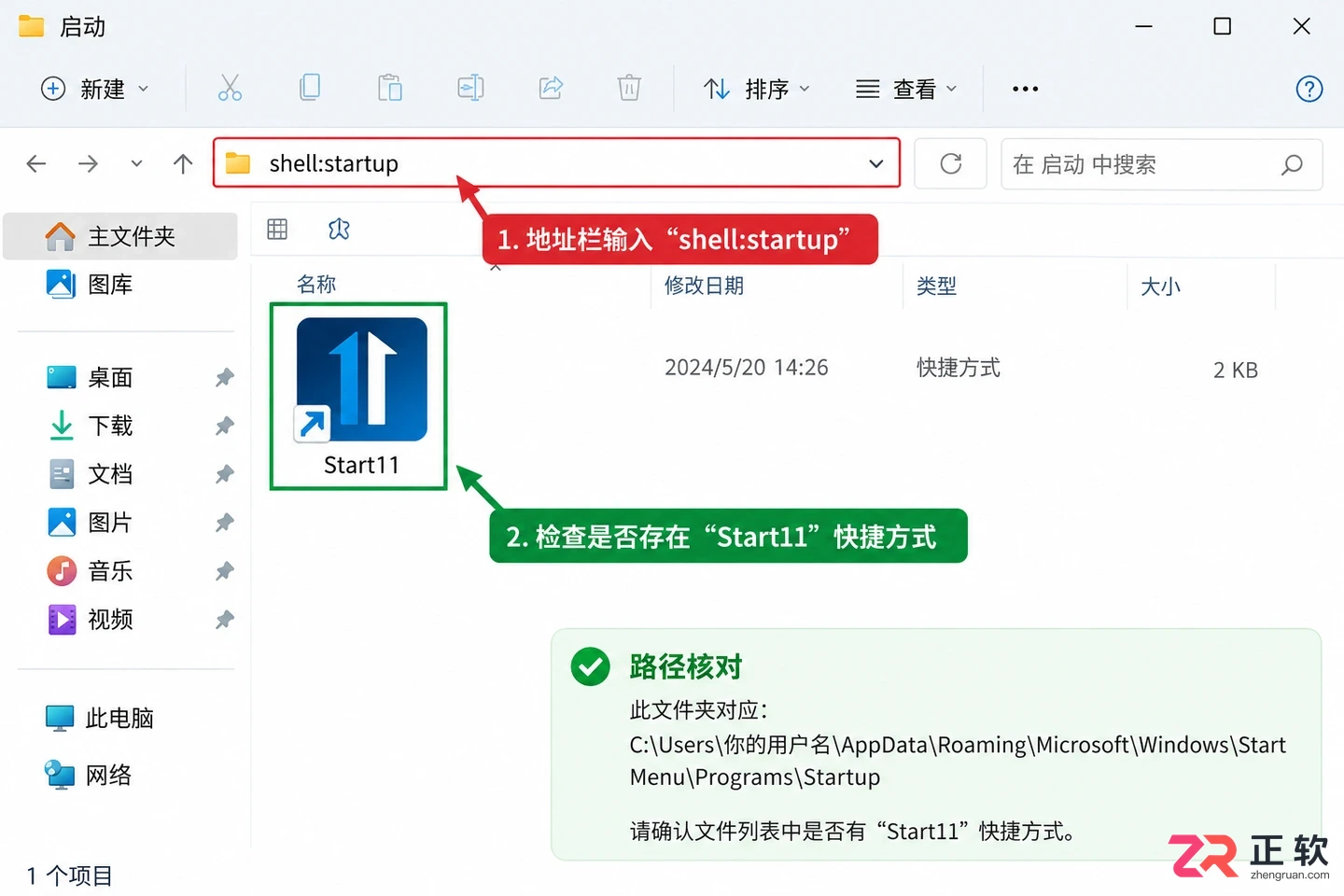The image size is (1344, 896).
Task: Expand the address bar history dropdown
Action: (875, 164)
